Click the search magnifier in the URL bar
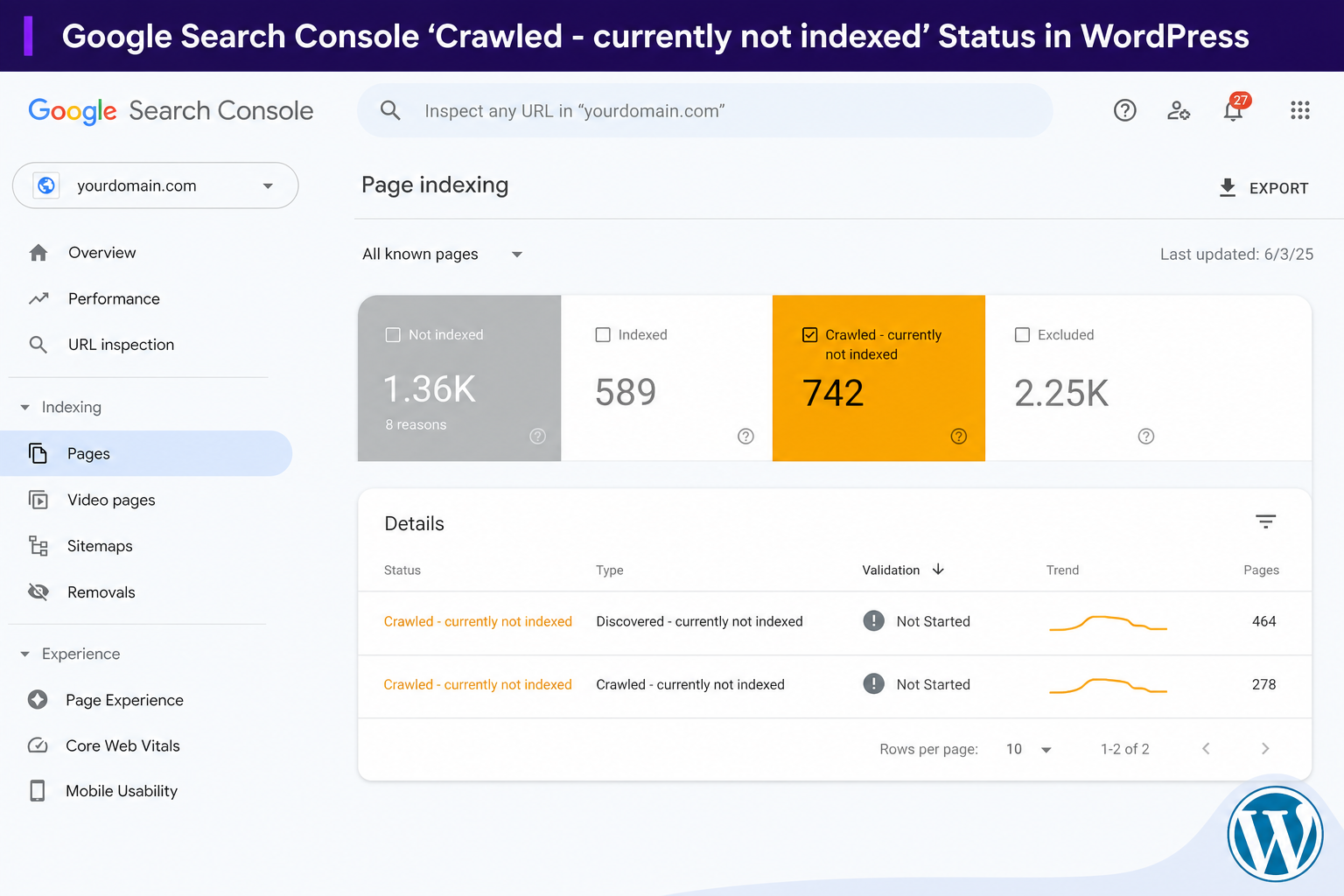This screenshot has width=1344, height=896. click(x=390, y=110)
